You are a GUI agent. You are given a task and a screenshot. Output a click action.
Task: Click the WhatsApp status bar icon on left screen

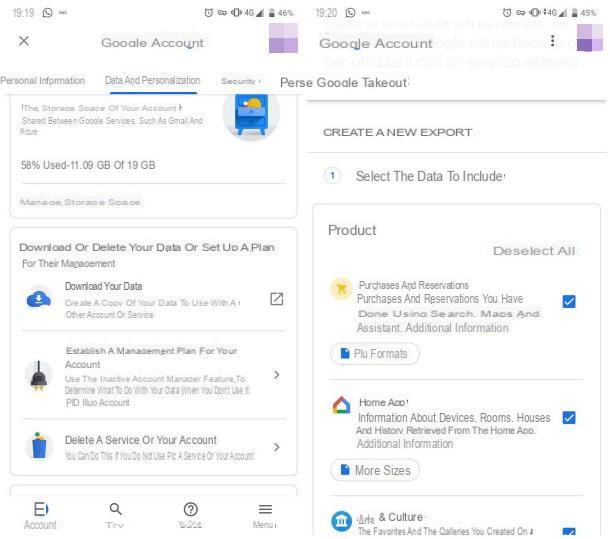(47, 13)
